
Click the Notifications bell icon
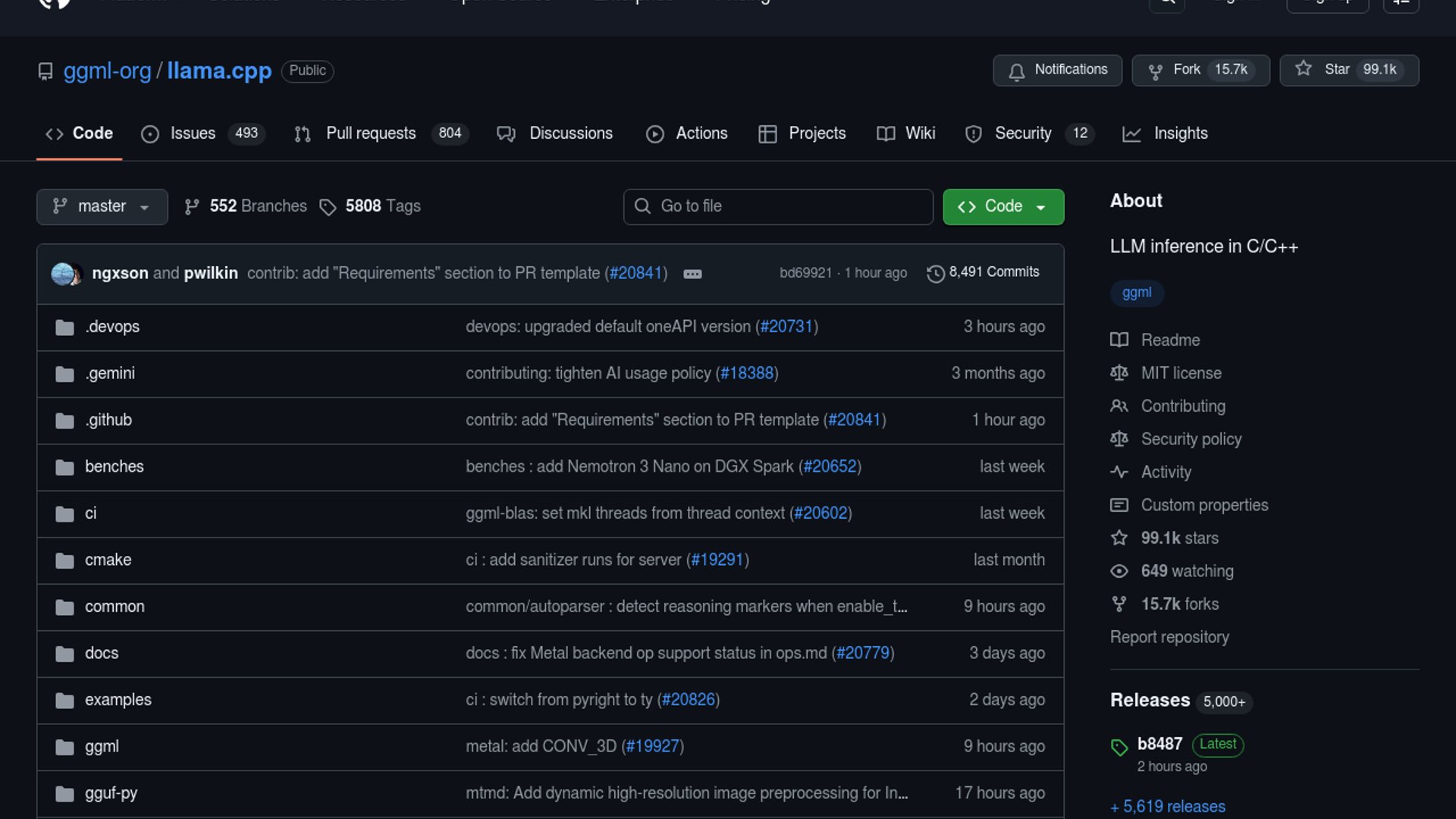click(x=1016, y=71)
